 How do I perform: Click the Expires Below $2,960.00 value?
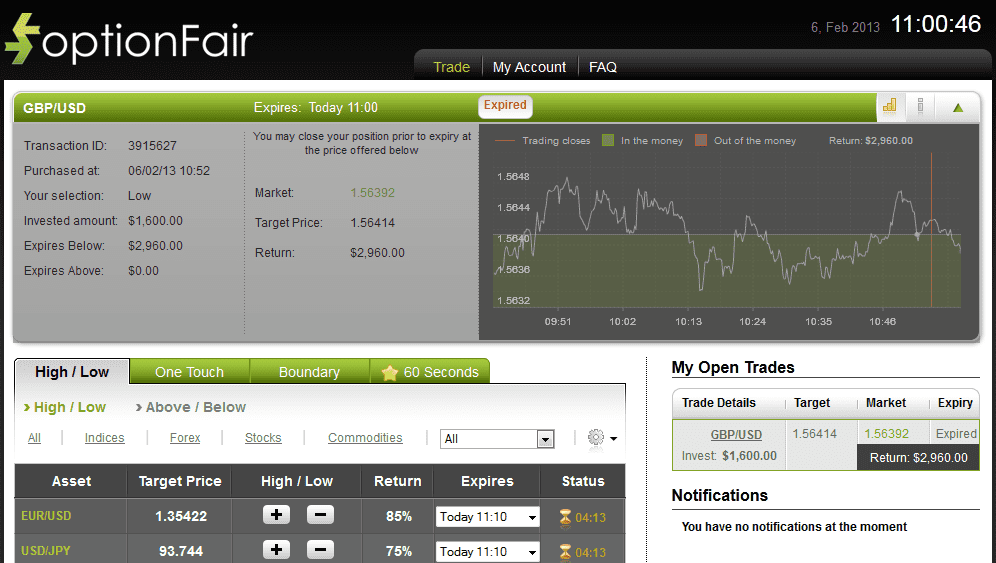coord(155,245)
